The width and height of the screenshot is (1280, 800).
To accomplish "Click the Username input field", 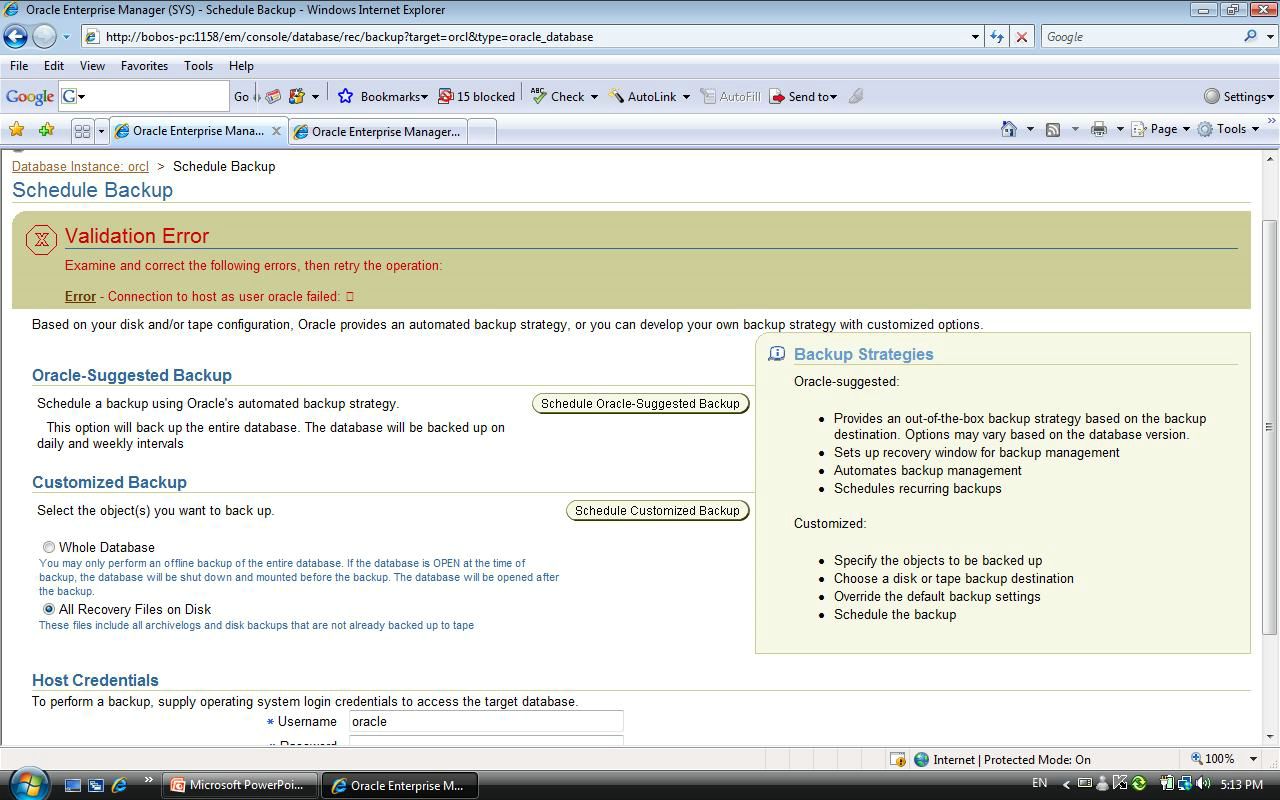I will point(485,721).
